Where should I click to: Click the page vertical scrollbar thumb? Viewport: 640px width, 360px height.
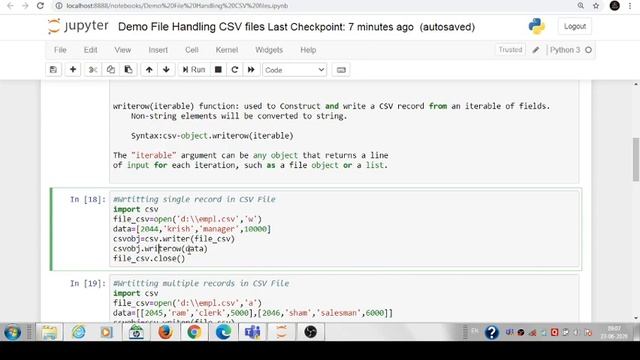pos(636,159)
